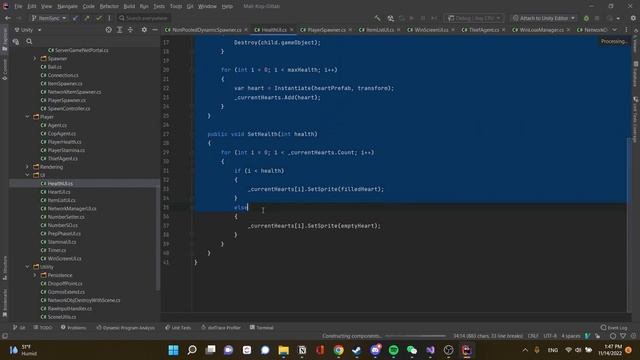Image resolution: width=640 pixels, height=360 pixels.
Task: Close the NonPooledDynamicSpawner.cs tab
Action: (246, 30)
